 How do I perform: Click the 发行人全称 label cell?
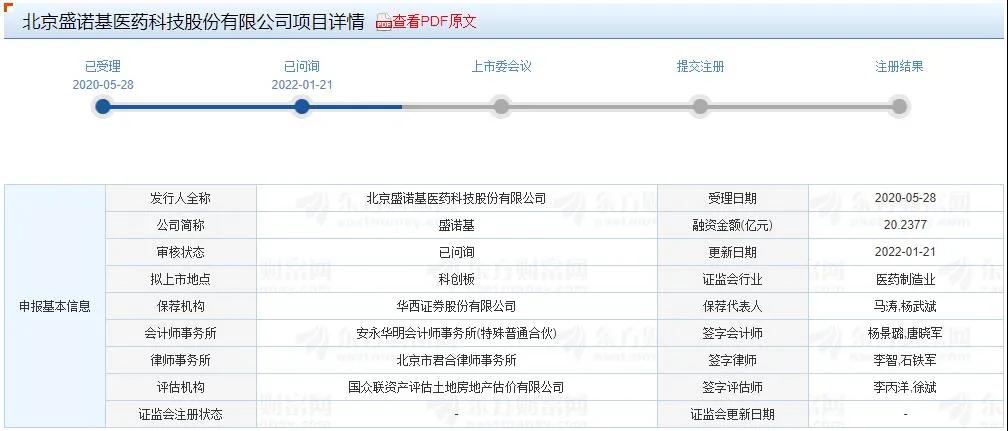coord(181,199)
